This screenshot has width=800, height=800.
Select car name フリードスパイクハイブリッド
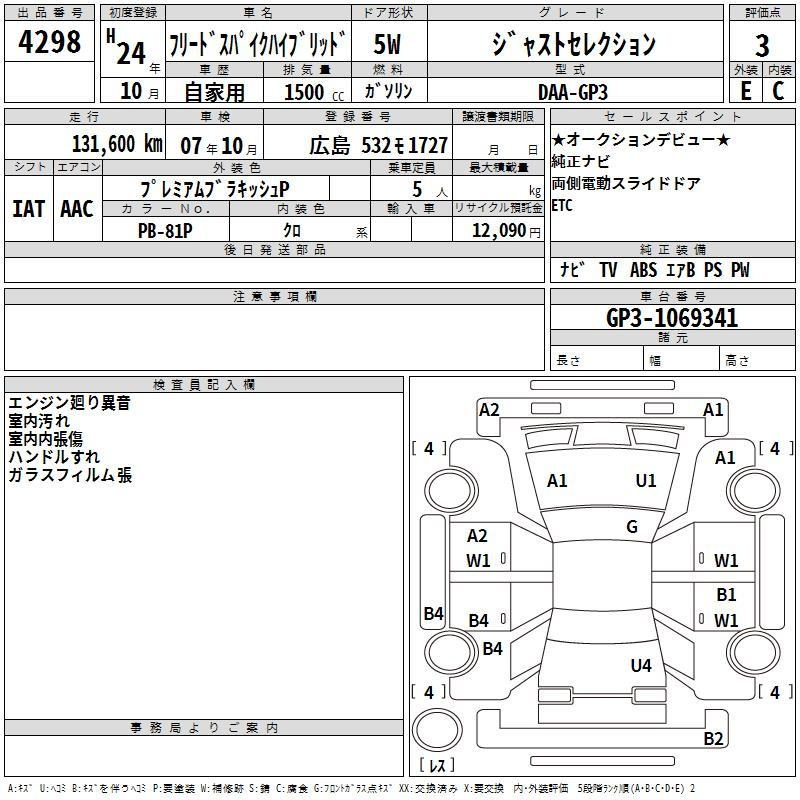pos(258,44)
